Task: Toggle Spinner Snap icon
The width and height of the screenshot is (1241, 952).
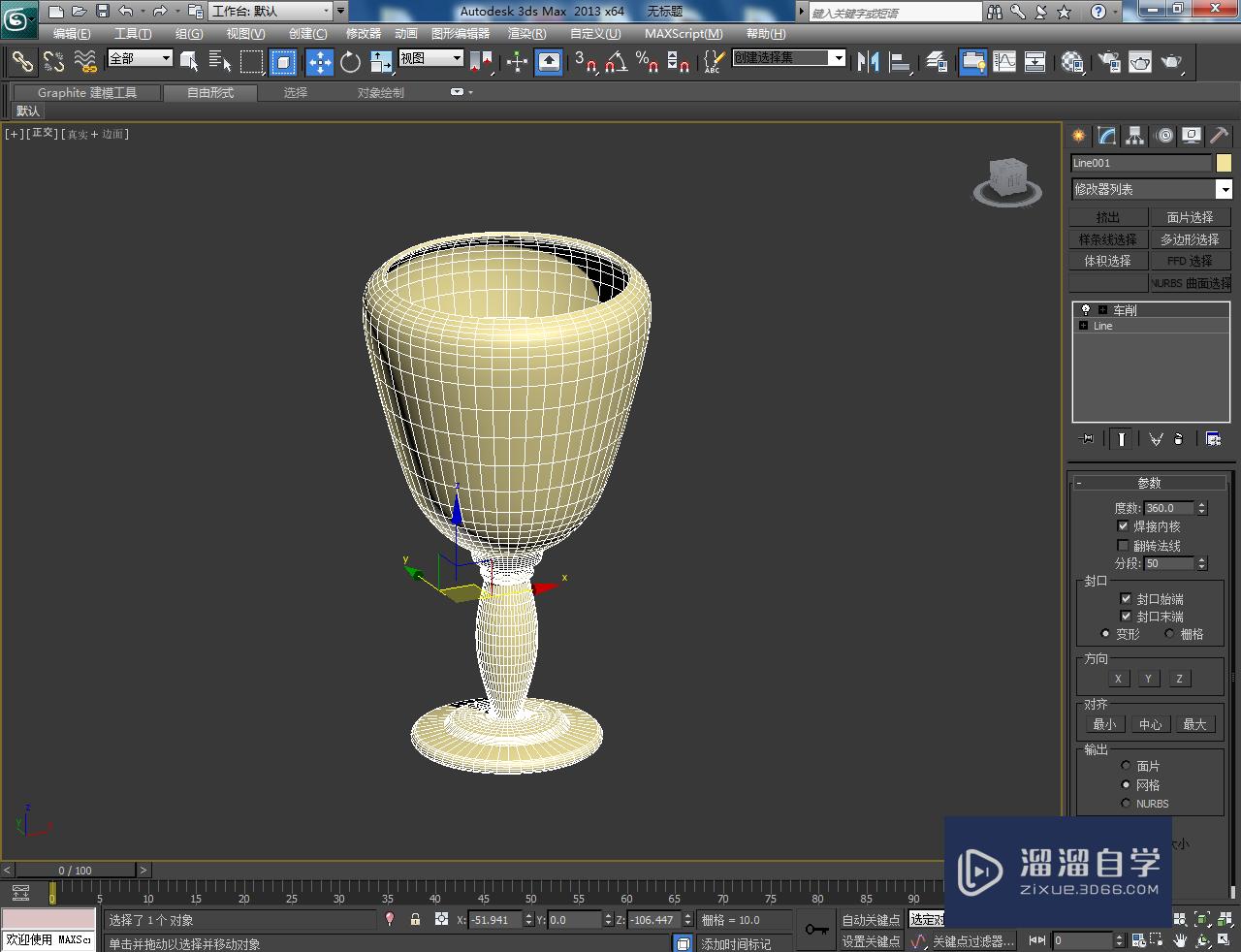Action: tap(679, 62)
